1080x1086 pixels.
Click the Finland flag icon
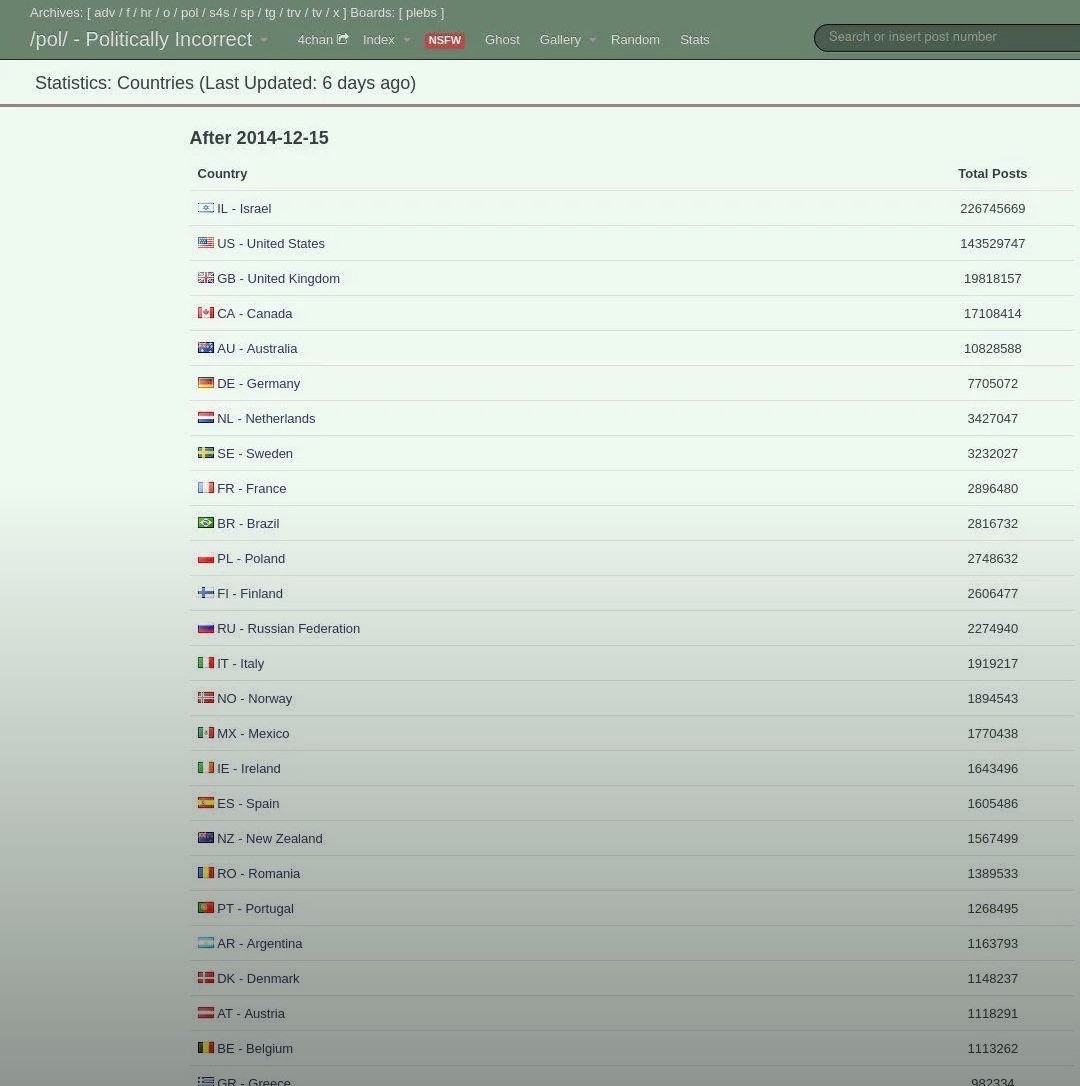pyautogui.click(x=206, y=592)
